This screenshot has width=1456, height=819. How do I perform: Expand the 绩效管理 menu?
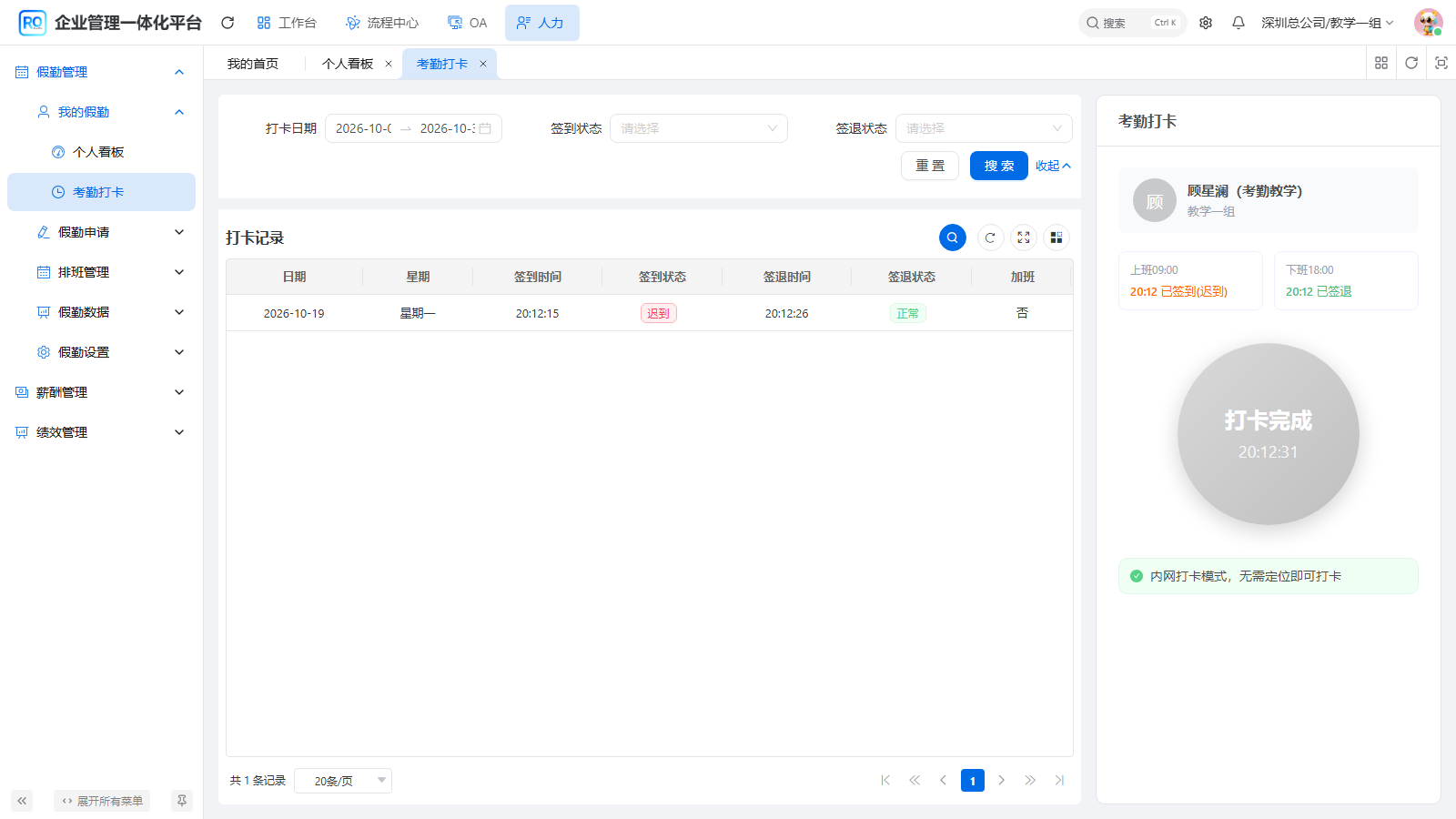[x=101, y=432]
